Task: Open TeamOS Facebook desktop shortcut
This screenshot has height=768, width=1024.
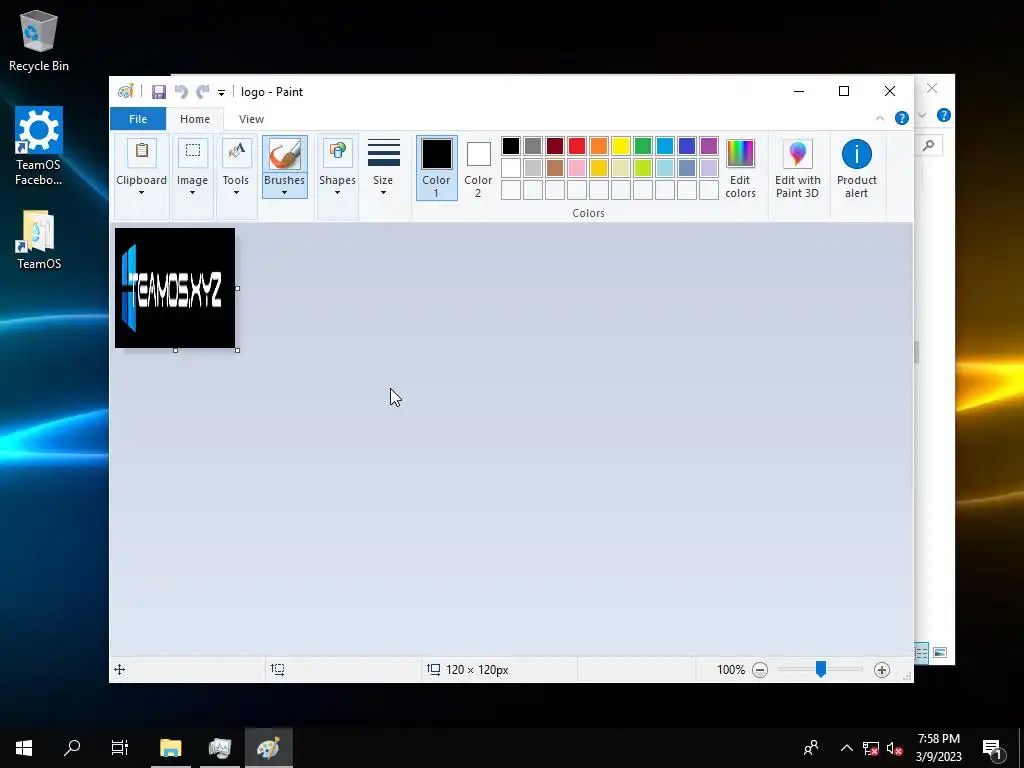Action: click(39, 146)
